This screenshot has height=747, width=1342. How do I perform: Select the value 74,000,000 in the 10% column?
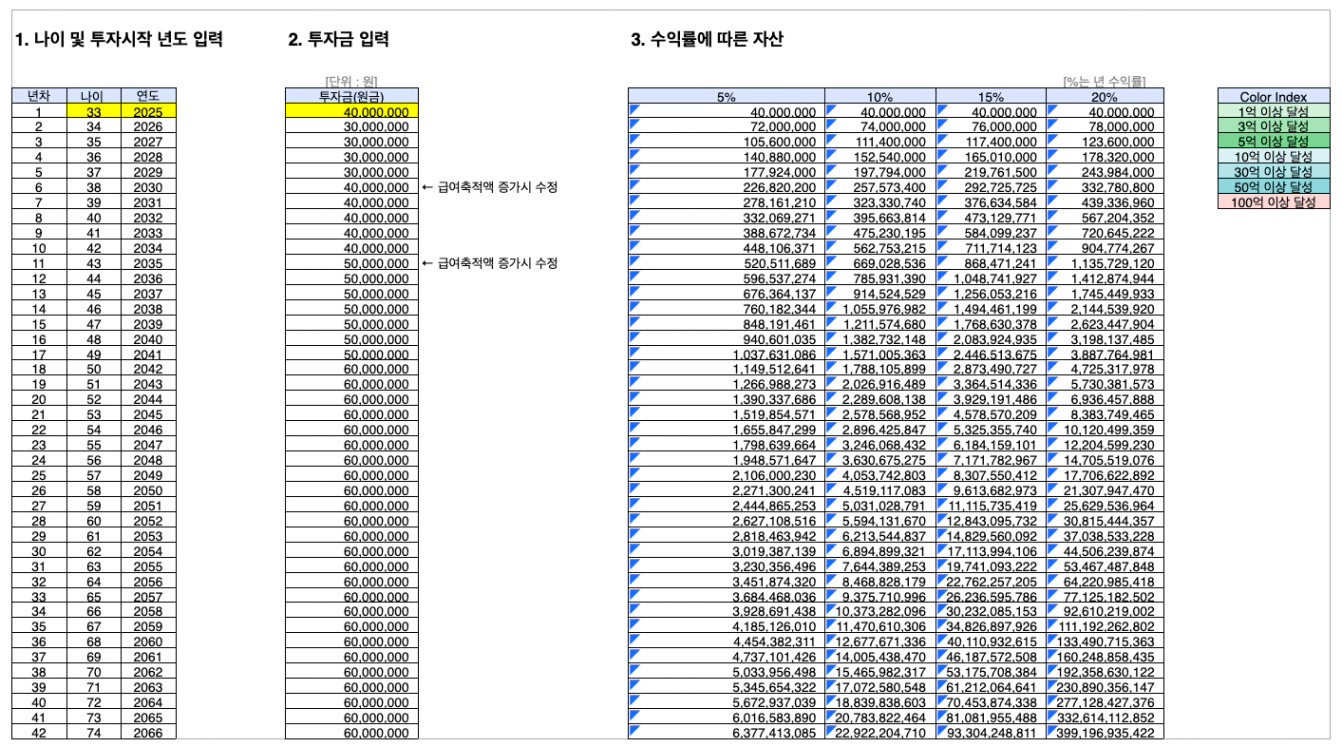tap(879, 127)
